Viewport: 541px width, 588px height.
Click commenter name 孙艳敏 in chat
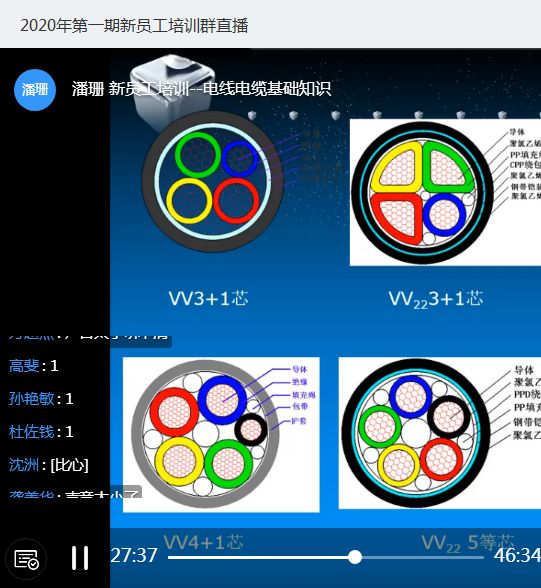pyautogui.click(x=31, y=399)
